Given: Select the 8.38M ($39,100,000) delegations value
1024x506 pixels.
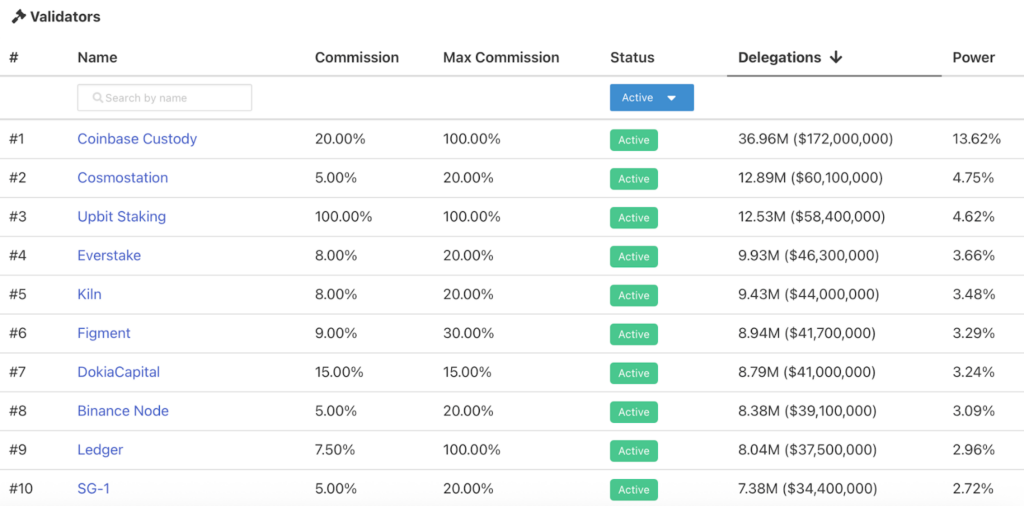Looking at the screenshot, I should pos(807,411).
